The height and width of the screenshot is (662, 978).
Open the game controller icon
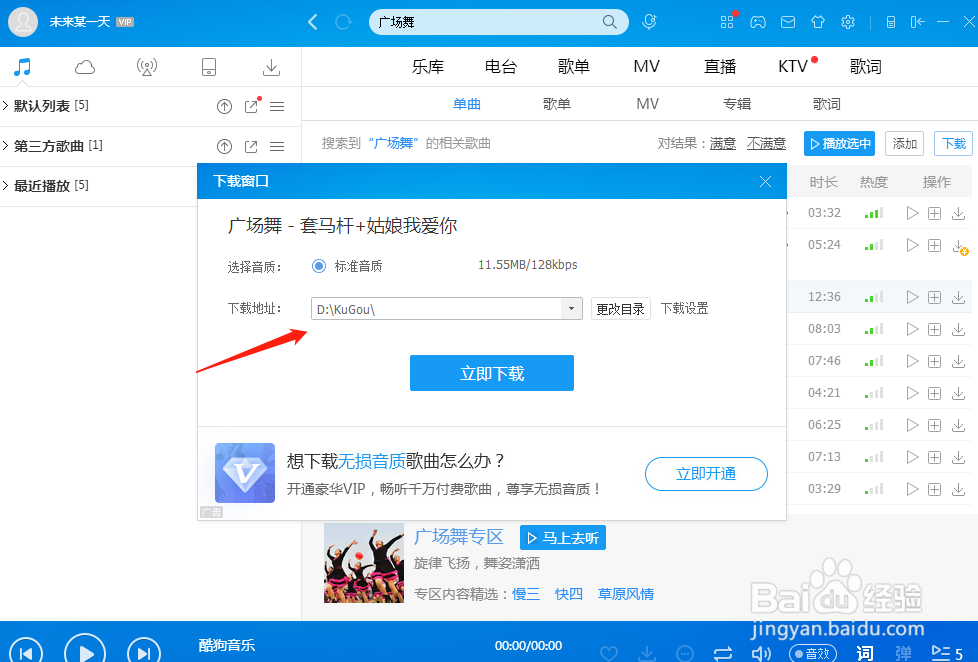click(x=758, y=22)
